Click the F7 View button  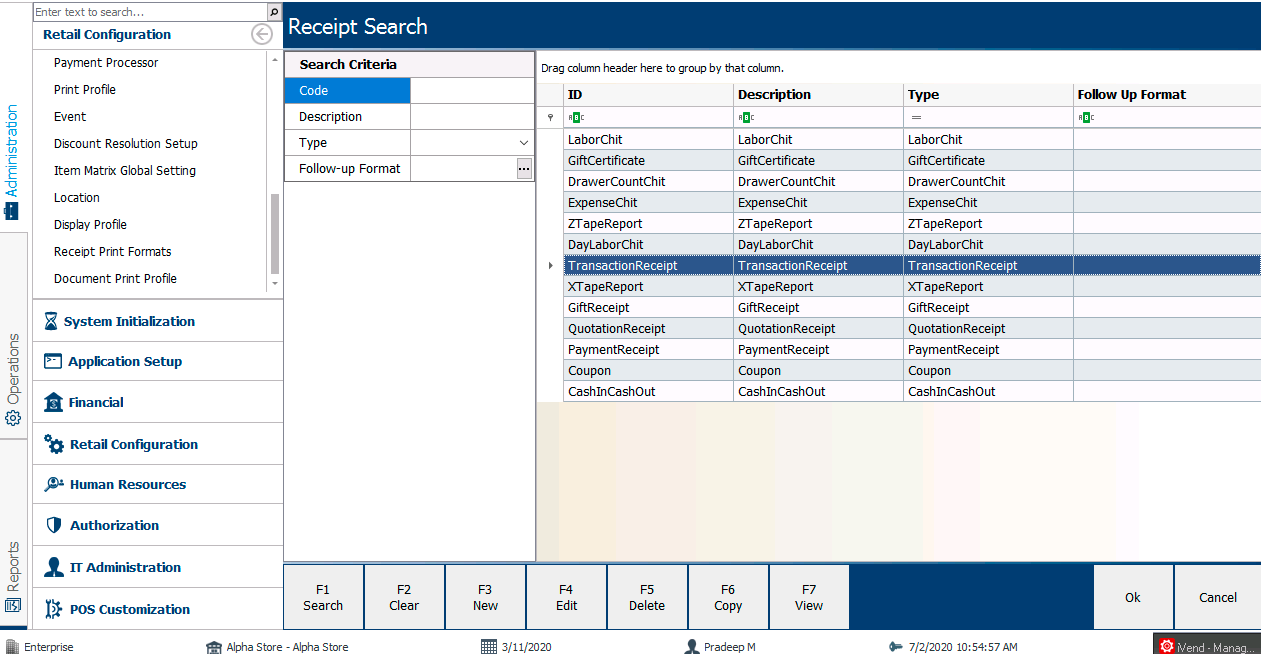(x=809, y=597)
